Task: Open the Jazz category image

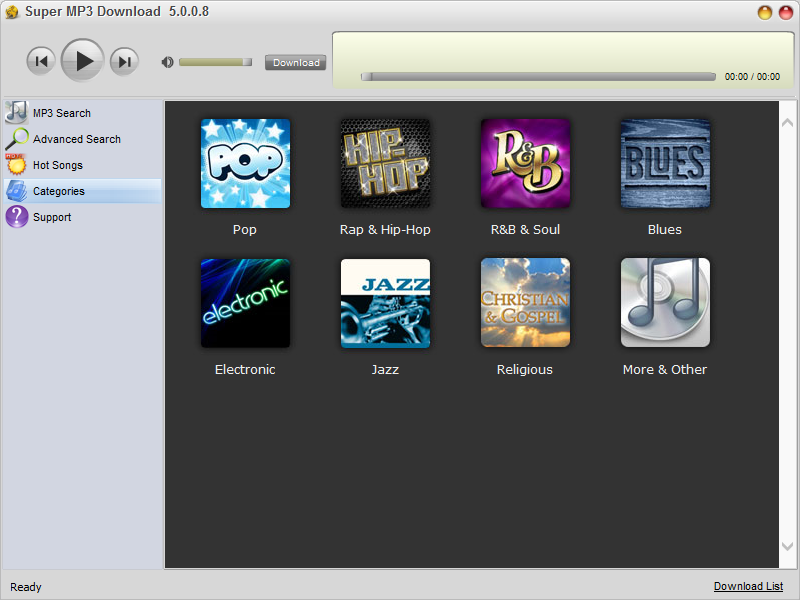Action: [x=385, y=303]
